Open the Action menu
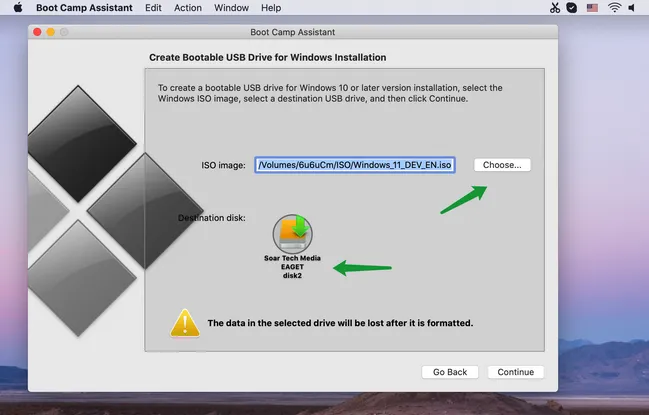This screenshot has width=649, height=415. [x=187, y=7]
